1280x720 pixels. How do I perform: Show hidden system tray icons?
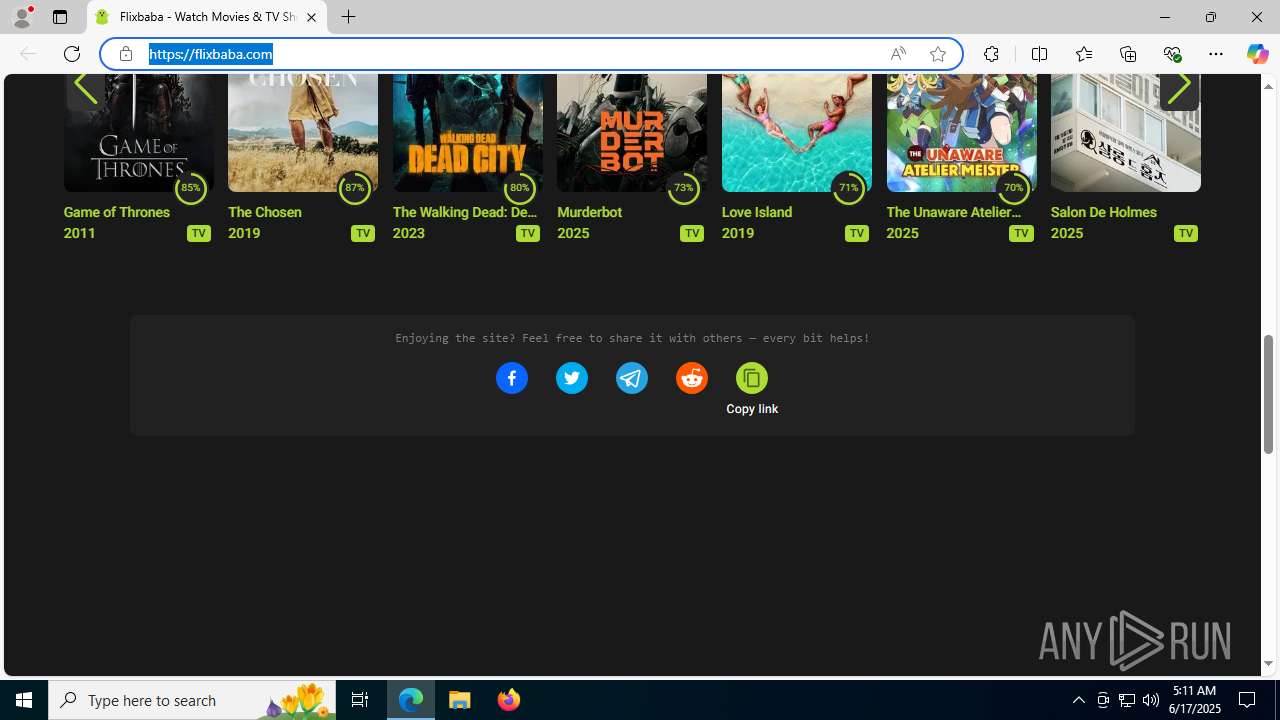pyautogui.click(x=1078, y=700)
